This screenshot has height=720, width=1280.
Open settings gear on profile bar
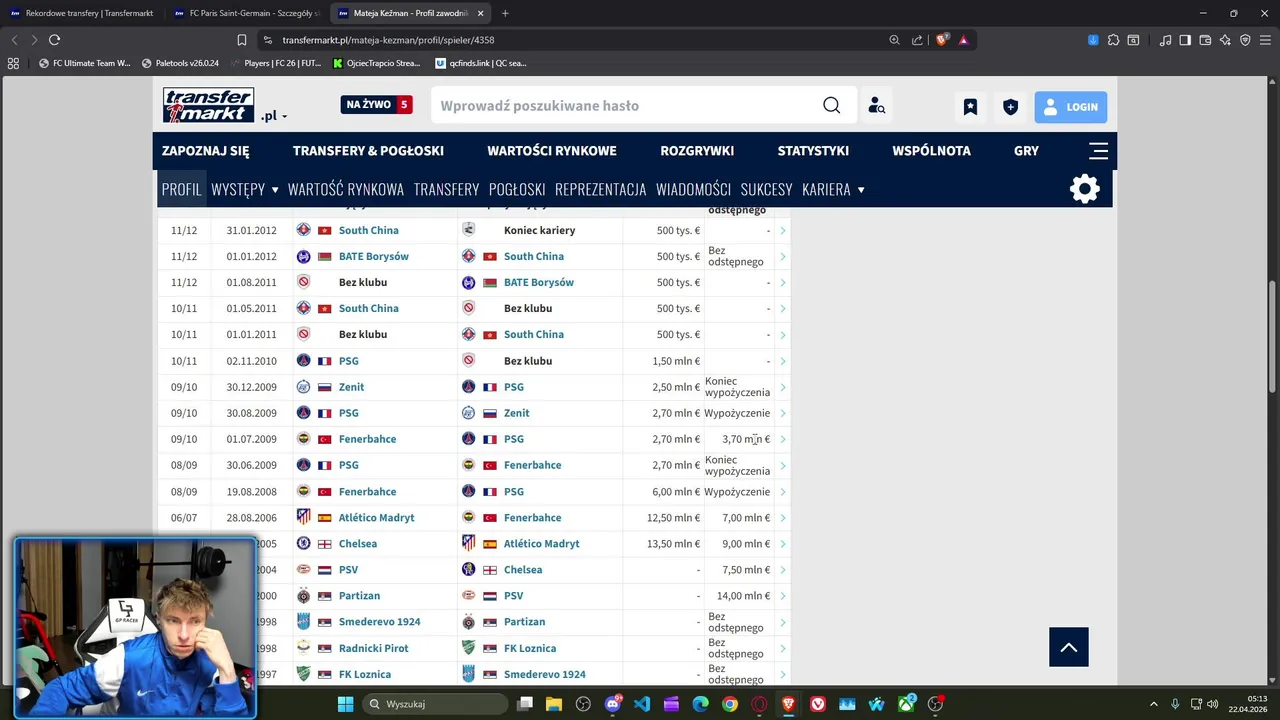pyautogui.click(x=1085, y=189)
